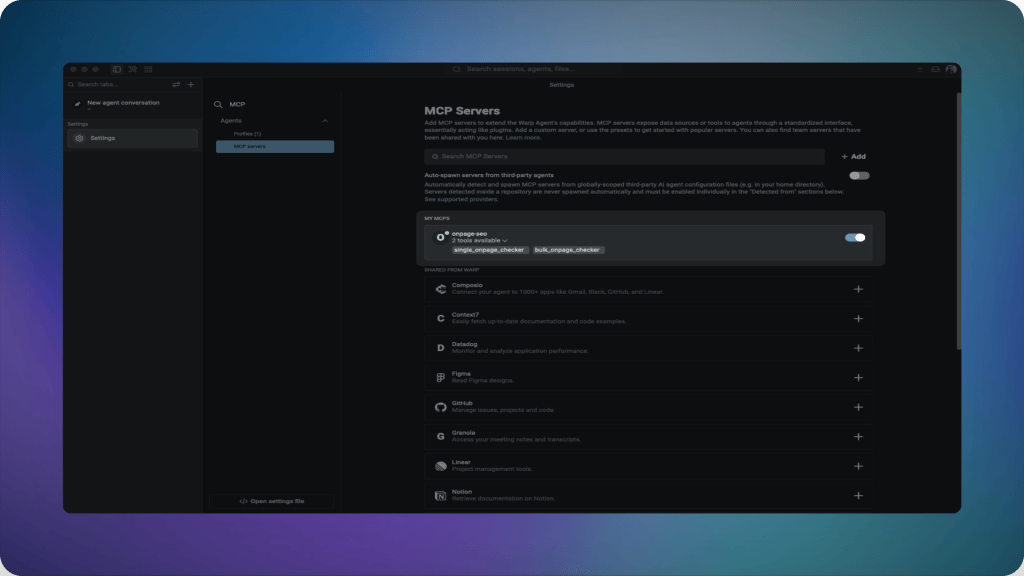Click the tab filter sliders icon
Screen dimensions: 1024x576
pyautogui.click(x=176, y=84)
